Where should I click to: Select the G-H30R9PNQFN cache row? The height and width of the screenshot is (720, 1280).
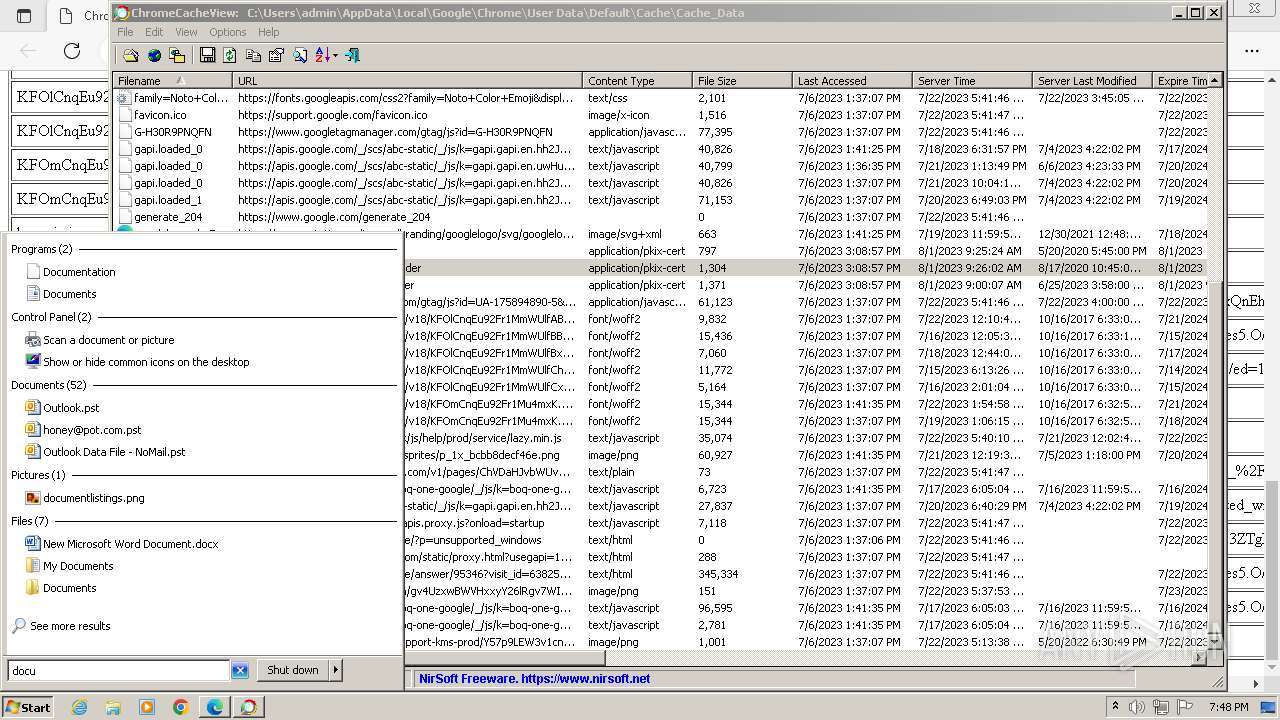[x=660, y=132]
